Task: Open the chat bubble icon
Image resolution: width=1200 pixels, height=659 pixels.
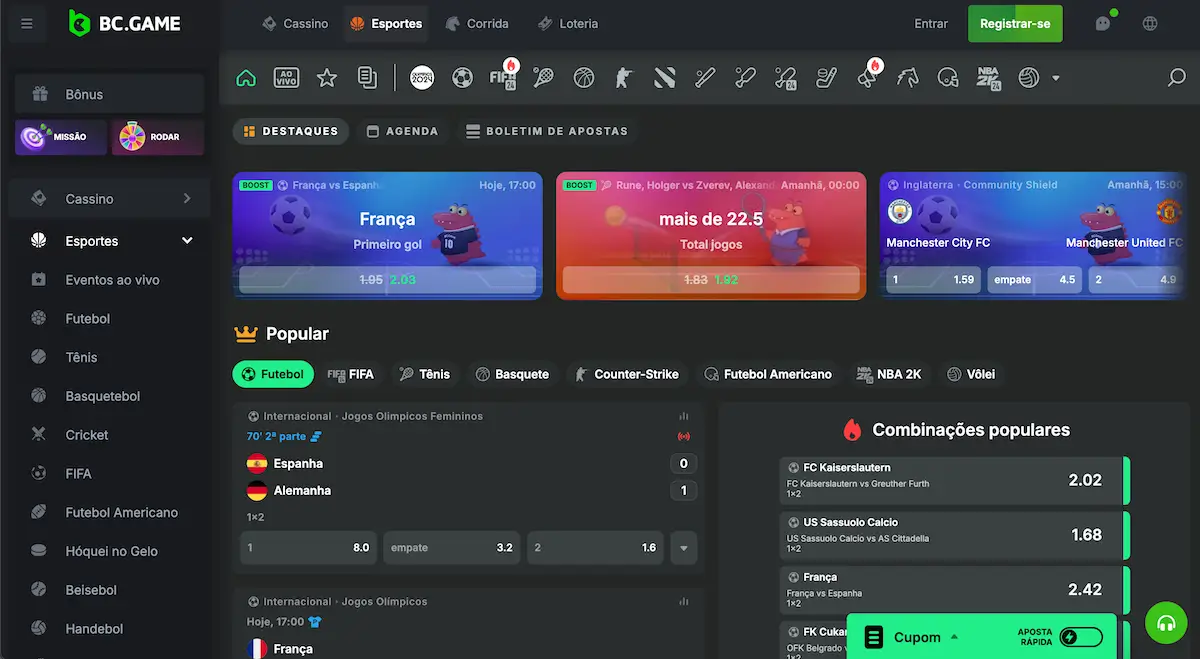Action: tap(1103, 24)
